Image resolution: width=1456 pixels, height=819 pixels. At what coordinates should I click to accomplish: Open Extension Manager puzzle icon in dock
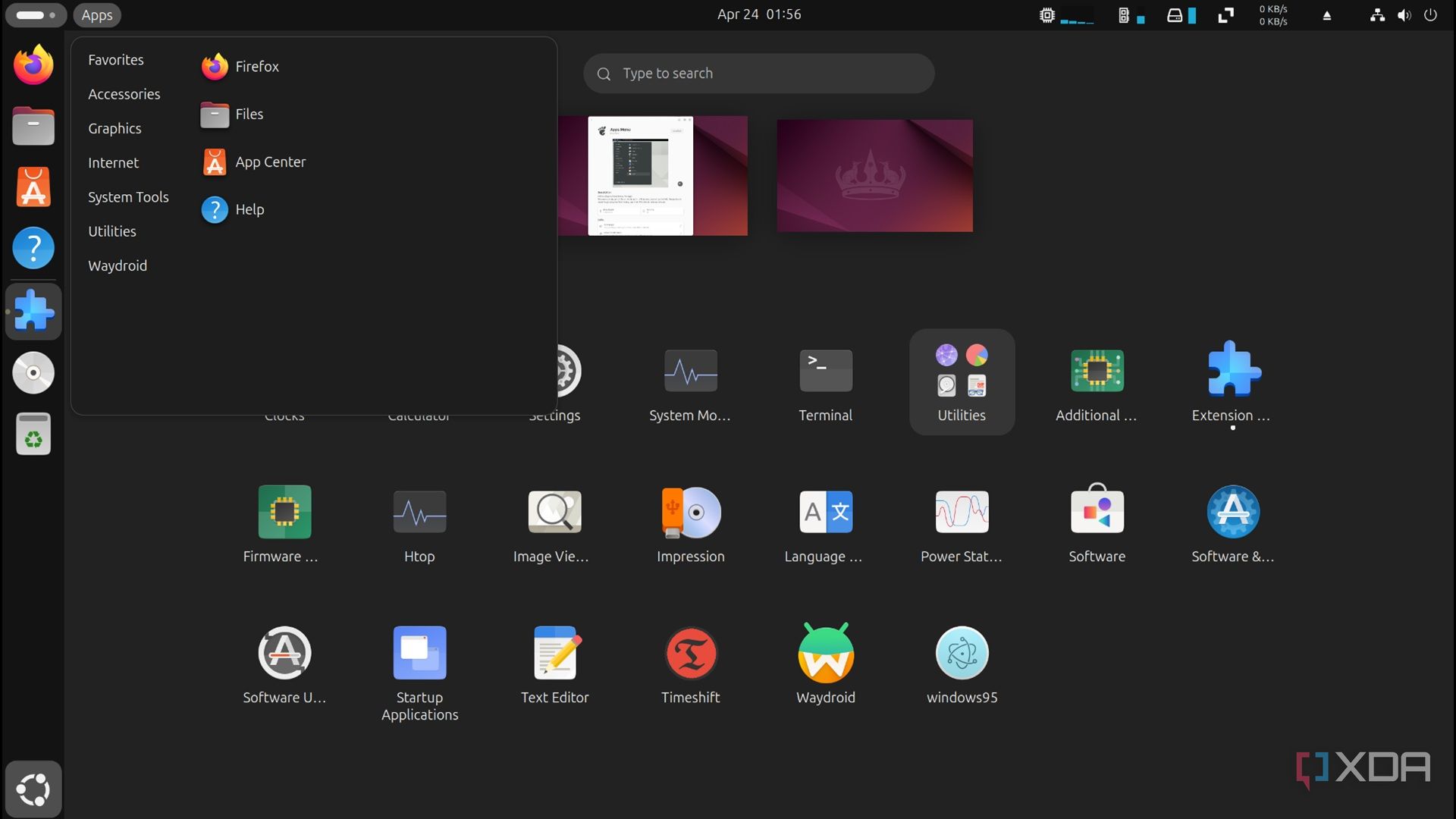[x=33, y=311]
